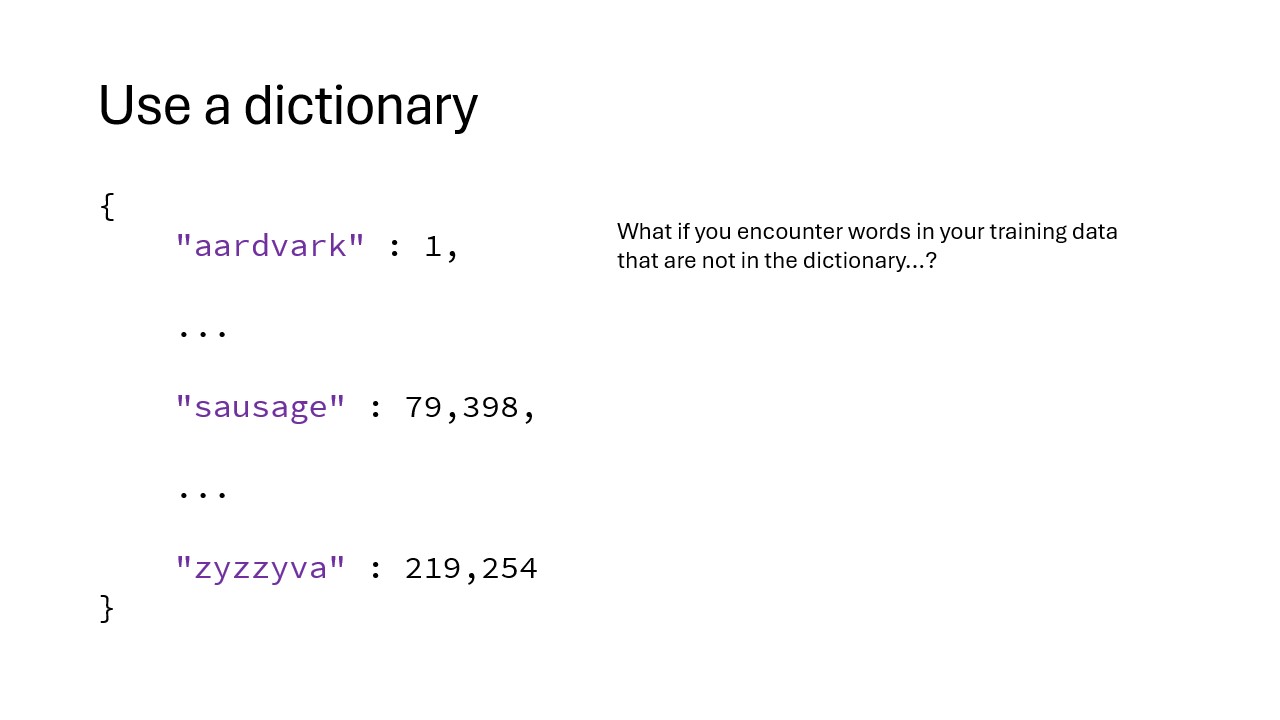
Task: Click the number 219,254
Action: (471, 568)
